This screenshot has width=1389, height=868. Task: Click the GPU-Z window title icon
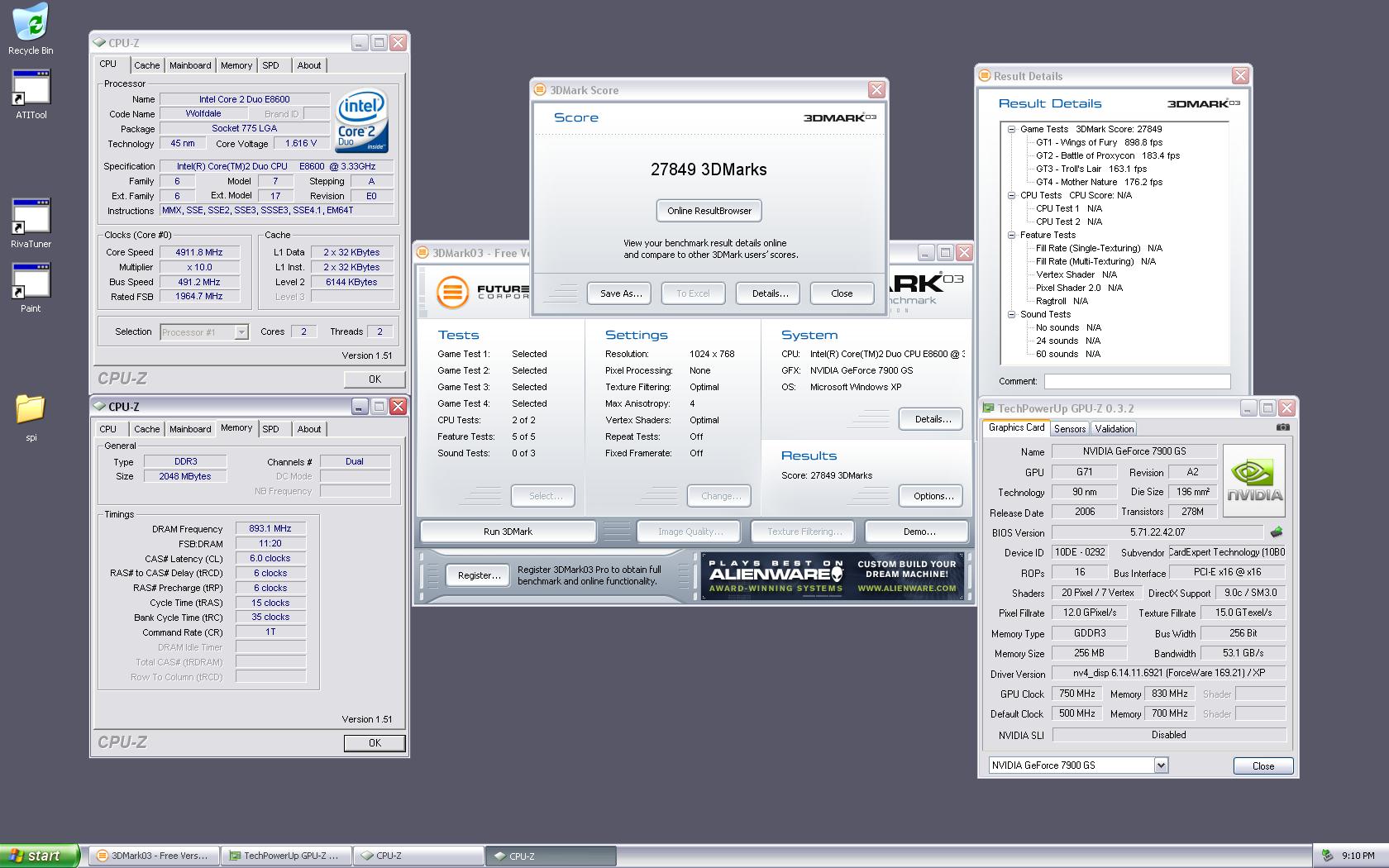(x=988, y=408)
